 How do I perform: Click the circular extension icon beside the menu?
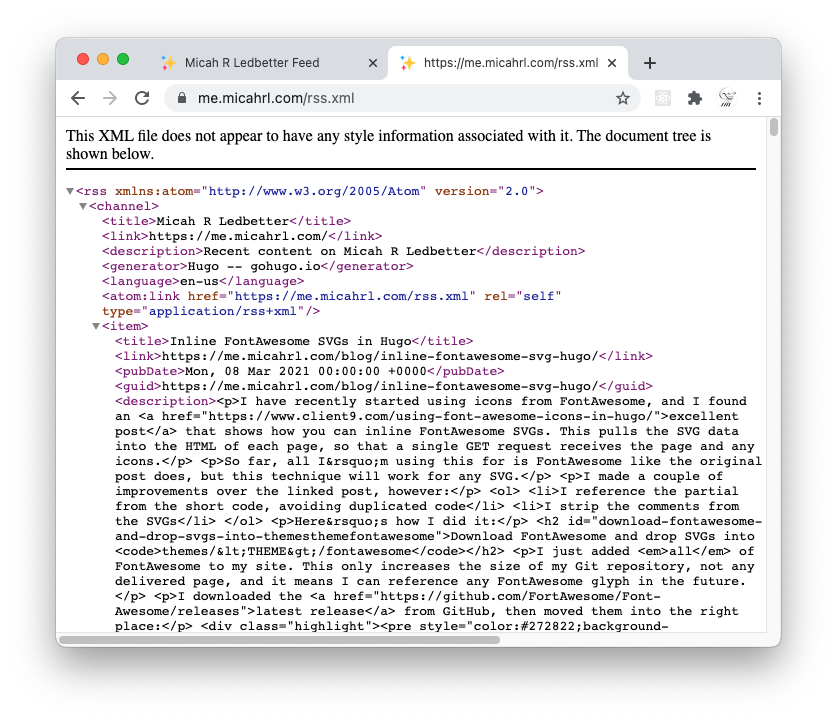pyautogui.click(x=727, y=98)
